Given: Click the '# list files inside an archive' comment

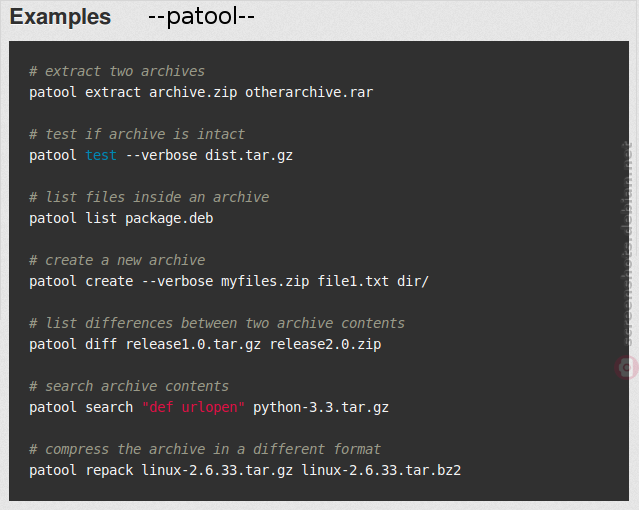Looking at the screenshot, I should click(x=149, y=197).
